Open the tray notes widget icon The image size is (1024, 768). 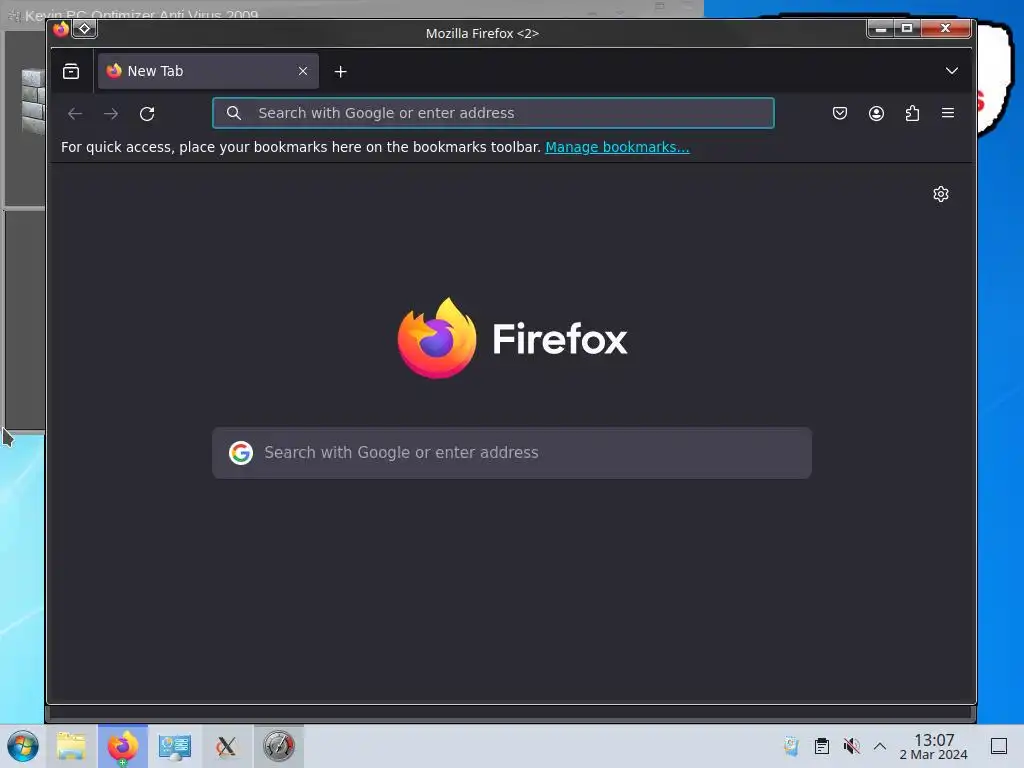click(x=791, y=746)
